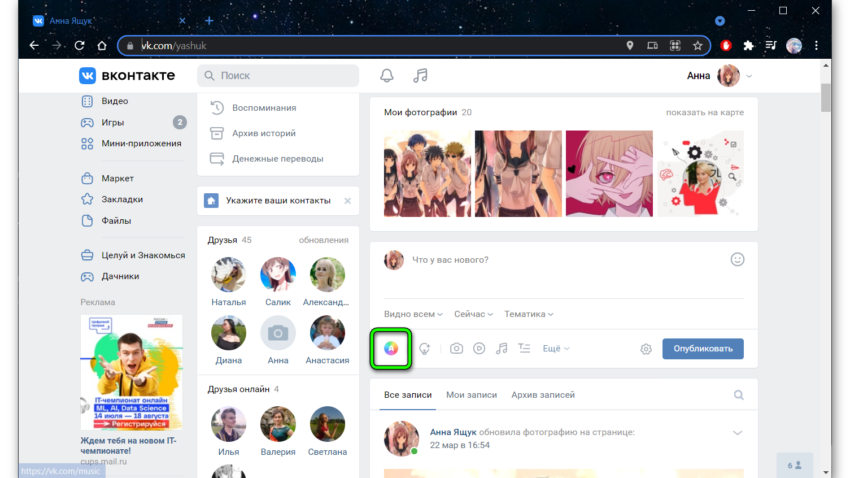Switch to the 'Мои записи' tab
The image size is (850, 478).
[471, 395]
